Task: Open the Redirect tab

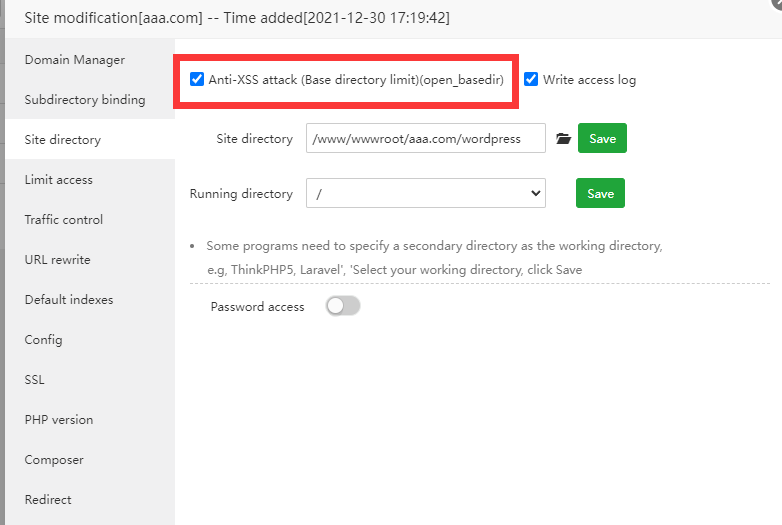Action: [x=48, y=500]
